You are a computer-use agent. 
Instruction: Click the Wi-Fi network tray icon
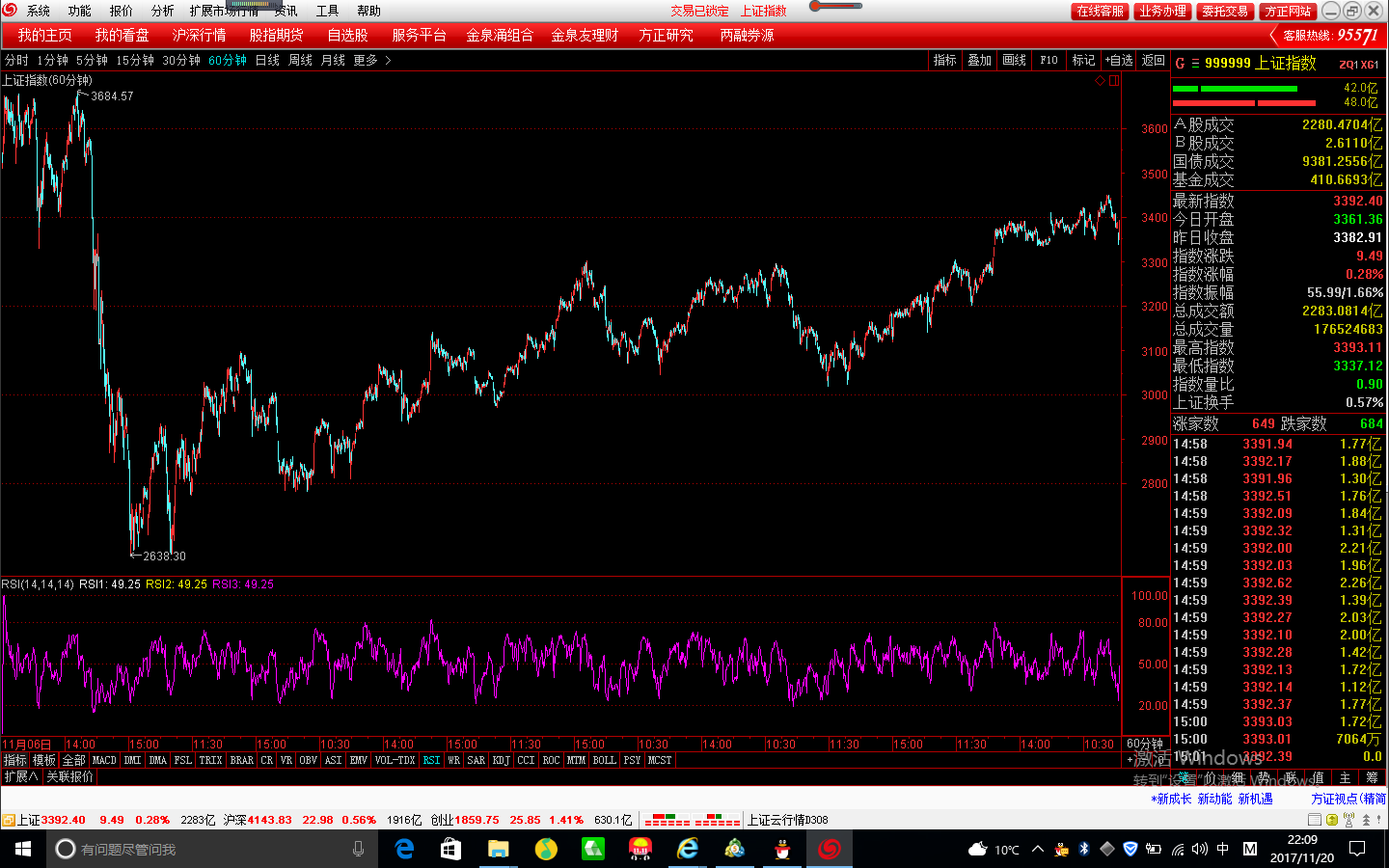(1178, 849)
